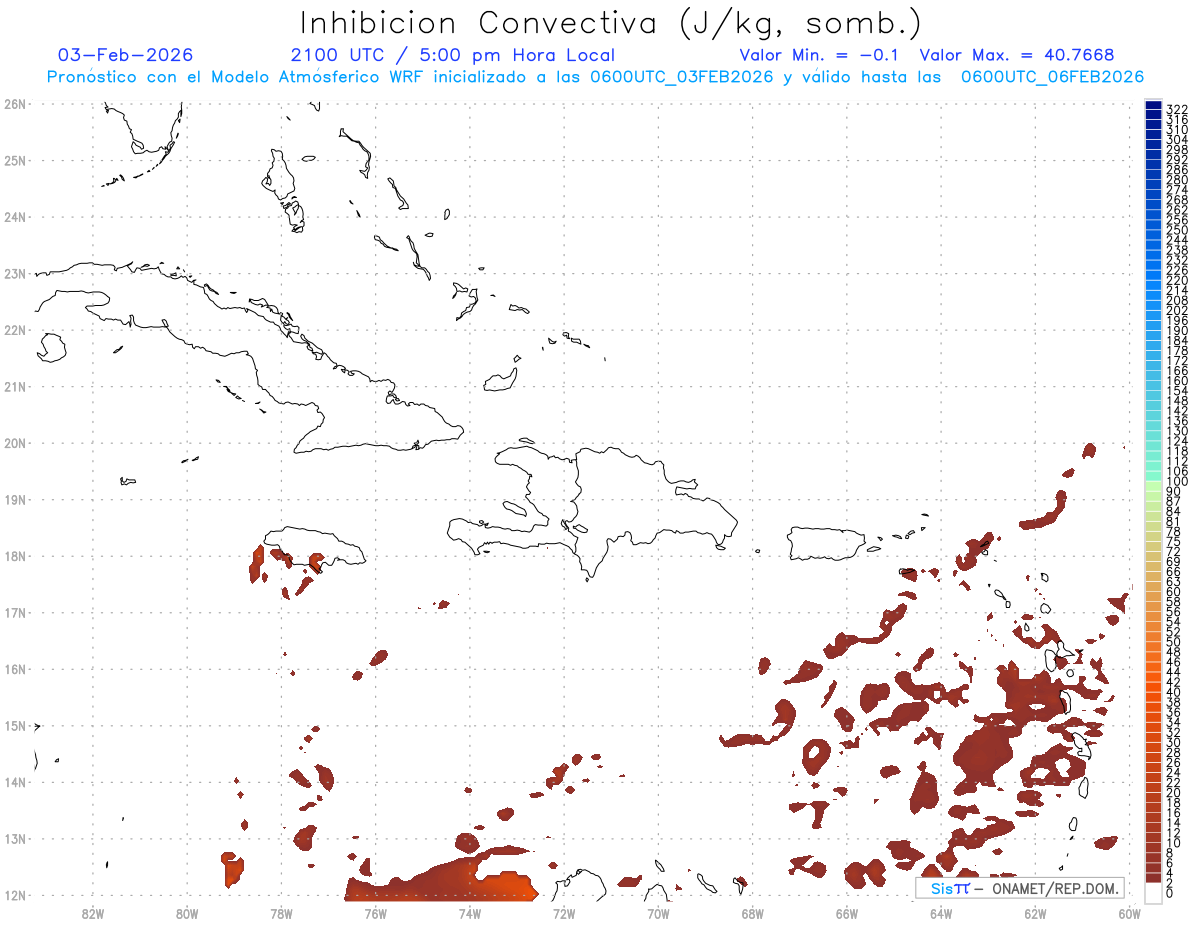Click the '15N' latitude label

pos(14,725)
